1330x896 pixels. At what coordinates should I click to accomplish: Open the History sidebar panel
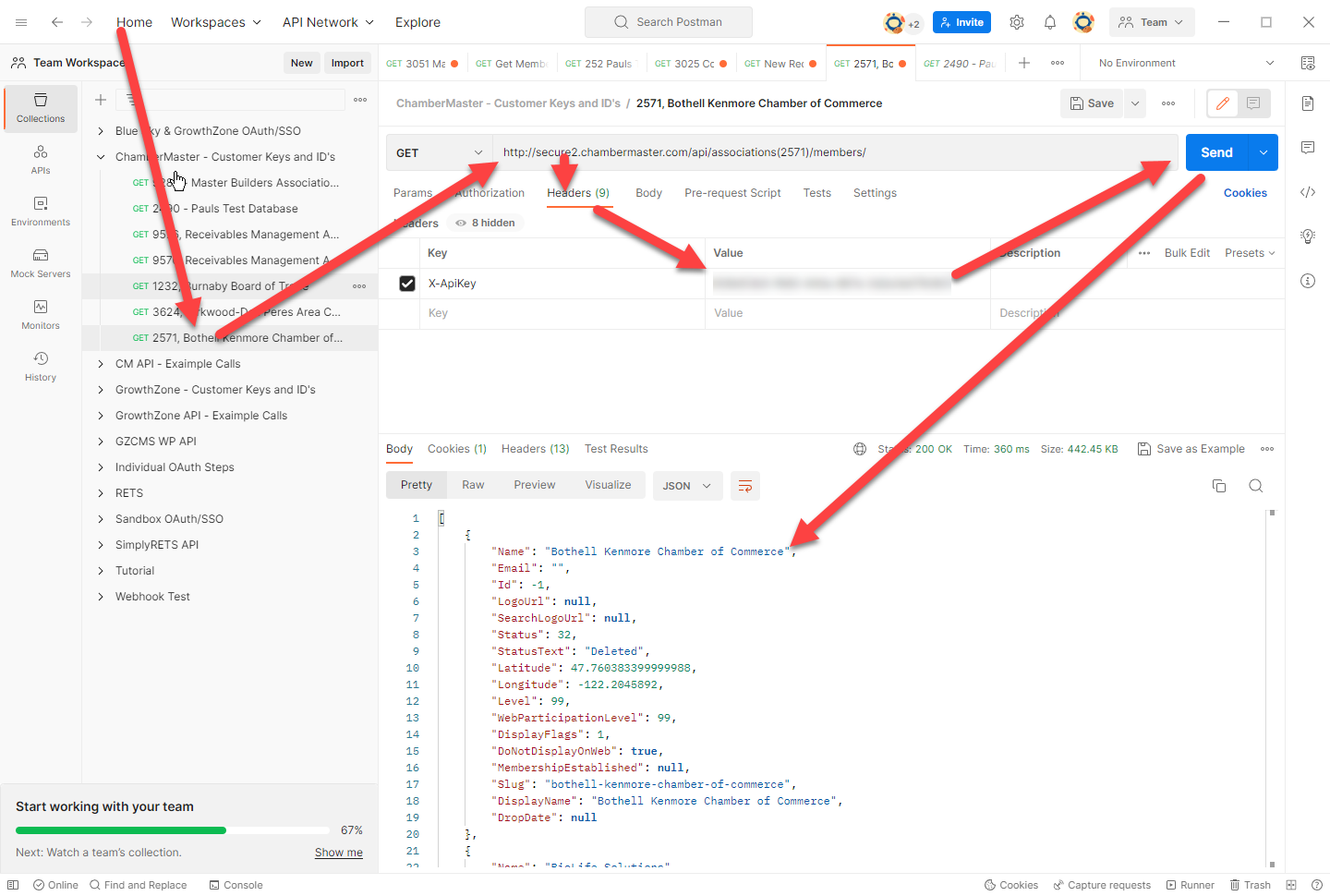tap(41, 366)
